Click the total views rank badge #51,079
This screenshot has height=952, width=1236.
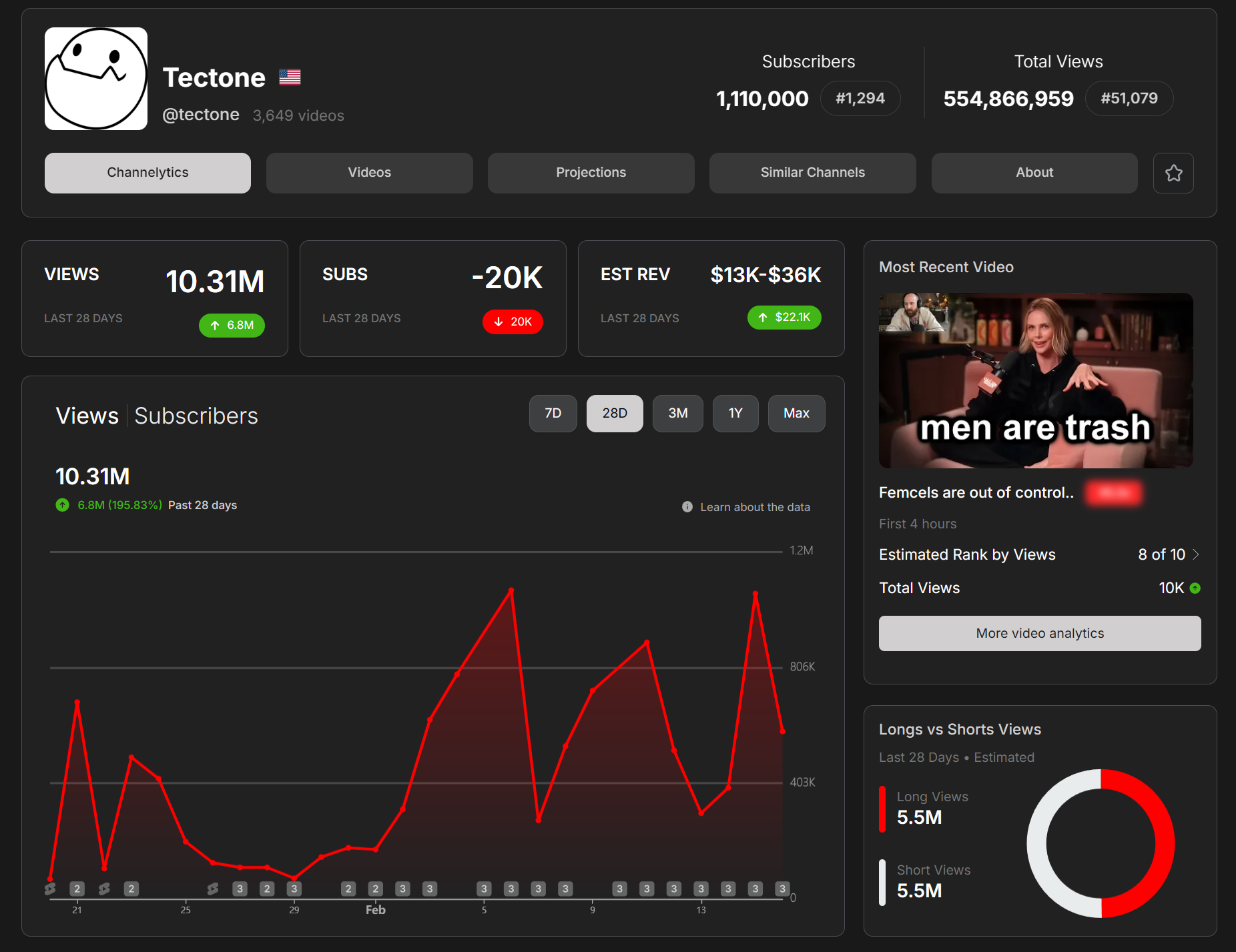[1129, 99]
